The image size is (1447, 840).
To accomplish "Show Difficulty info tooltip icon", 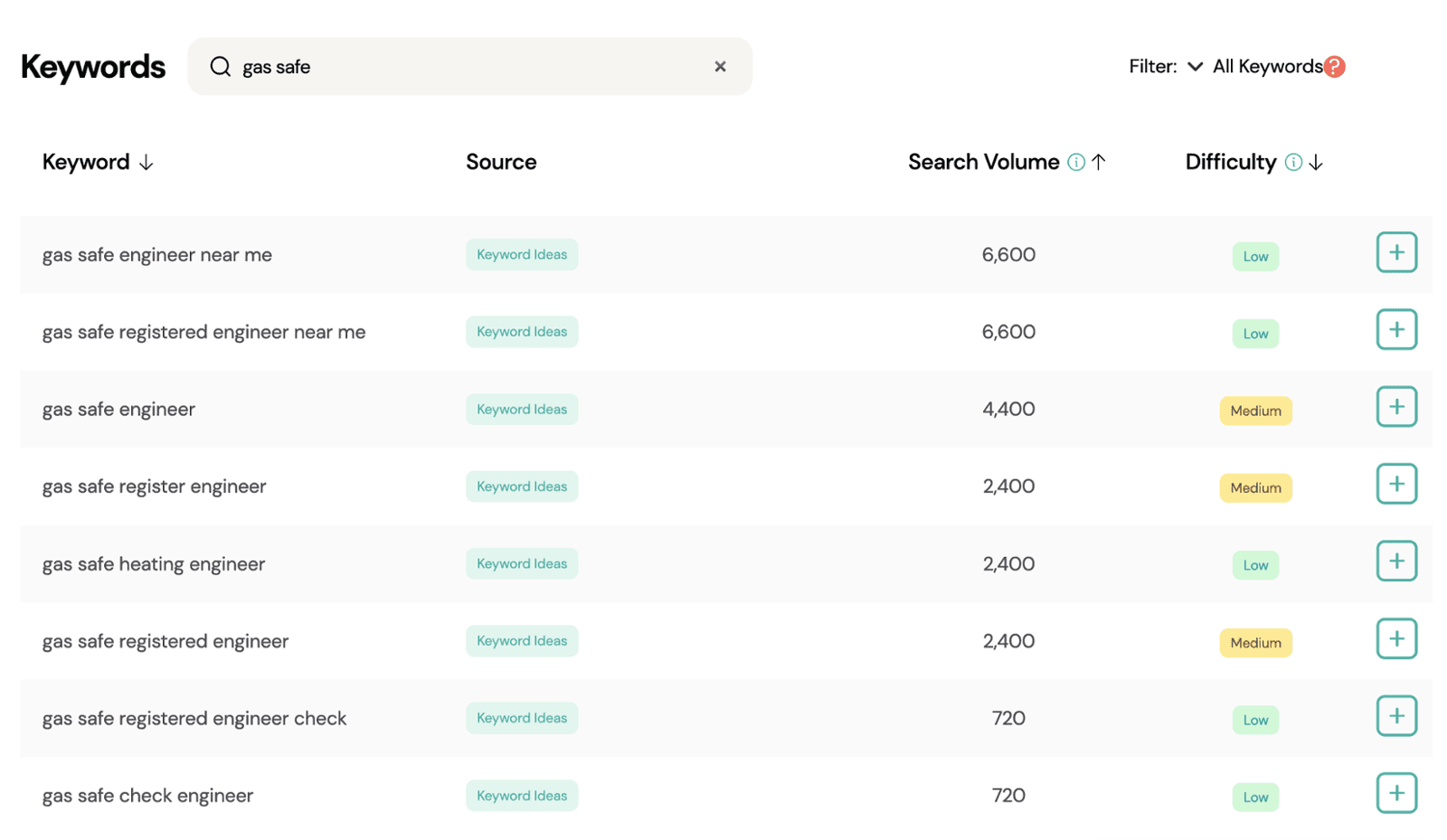I will (x=1293, y=162).
